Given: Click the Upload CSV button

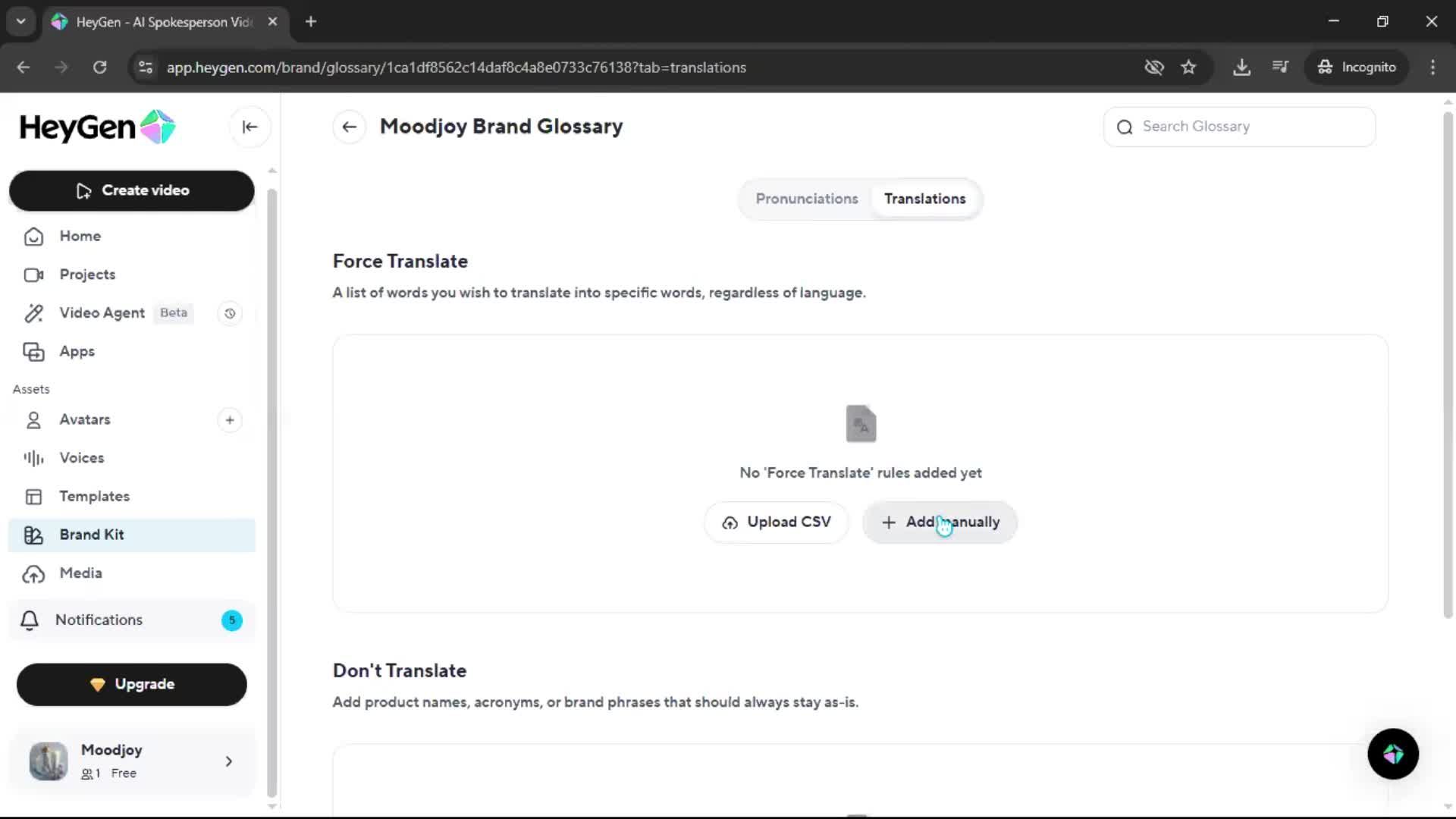Looking at the screenshot, I should coord(776,522).
